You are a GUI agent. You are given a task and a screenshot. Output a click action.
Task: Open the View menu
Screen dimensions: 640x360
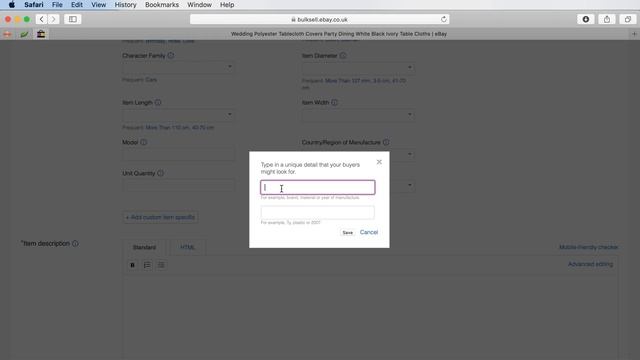[x=98, y=5]
